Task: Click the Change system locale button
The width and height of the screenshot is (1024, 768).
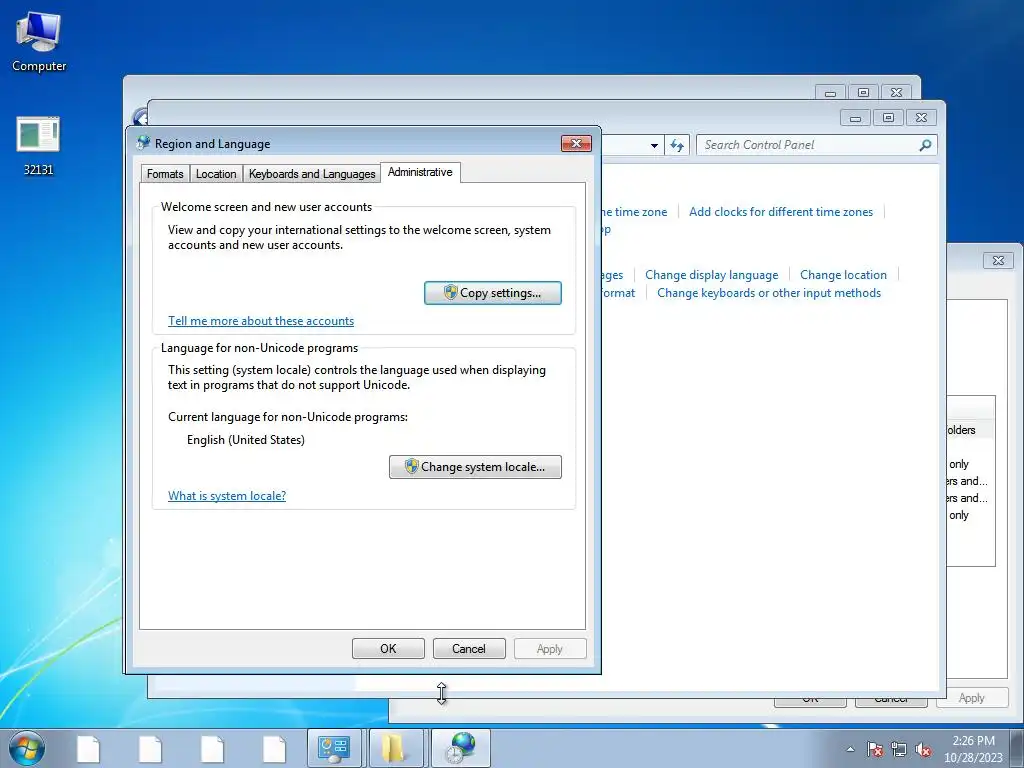Action: (x=475, y=467)
